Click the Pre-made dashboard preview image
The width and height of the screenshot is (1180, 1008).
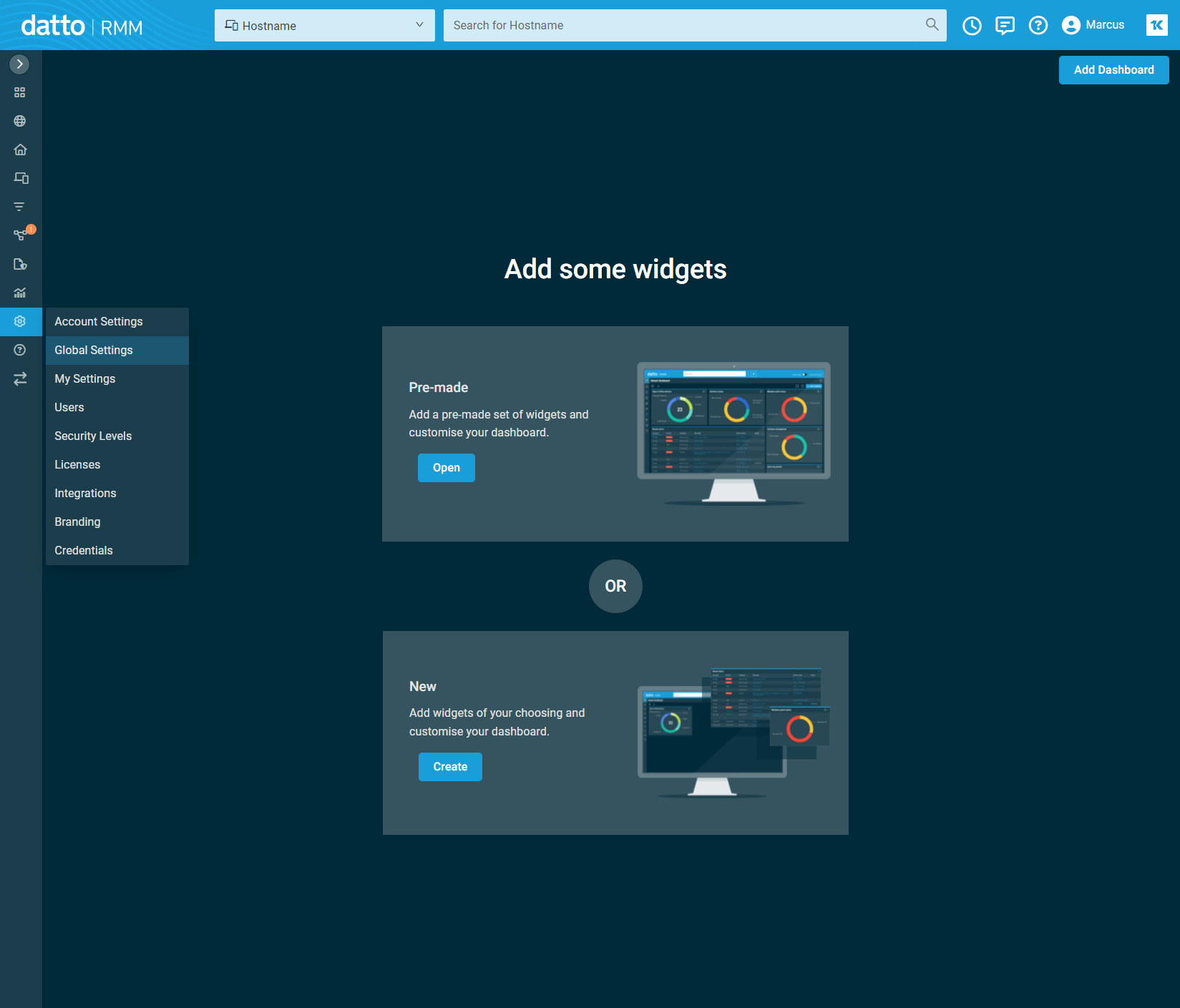click(x=734, y=434)
